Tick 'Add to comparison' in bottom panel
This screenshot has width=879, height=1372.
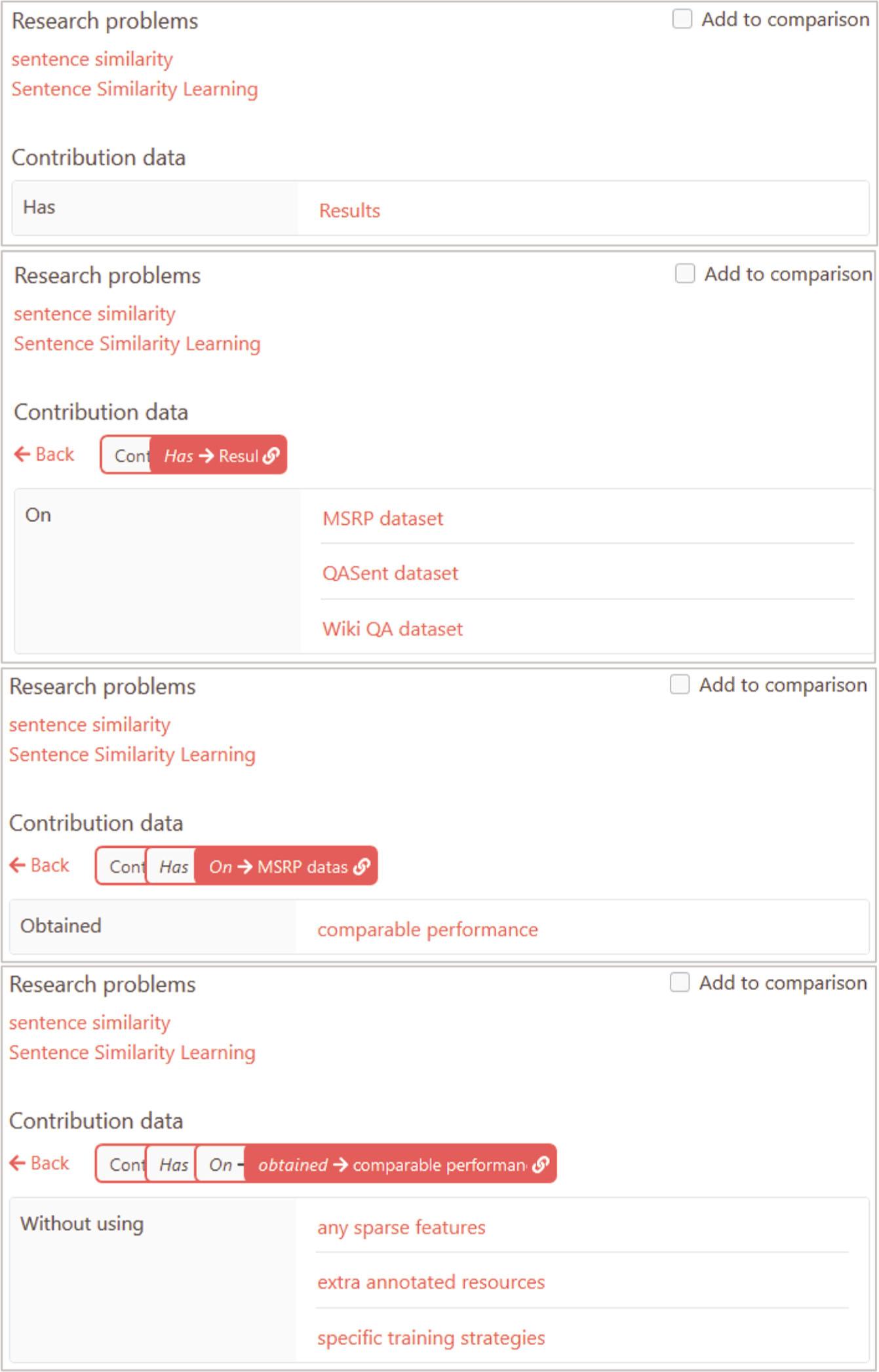pos(679,982)
